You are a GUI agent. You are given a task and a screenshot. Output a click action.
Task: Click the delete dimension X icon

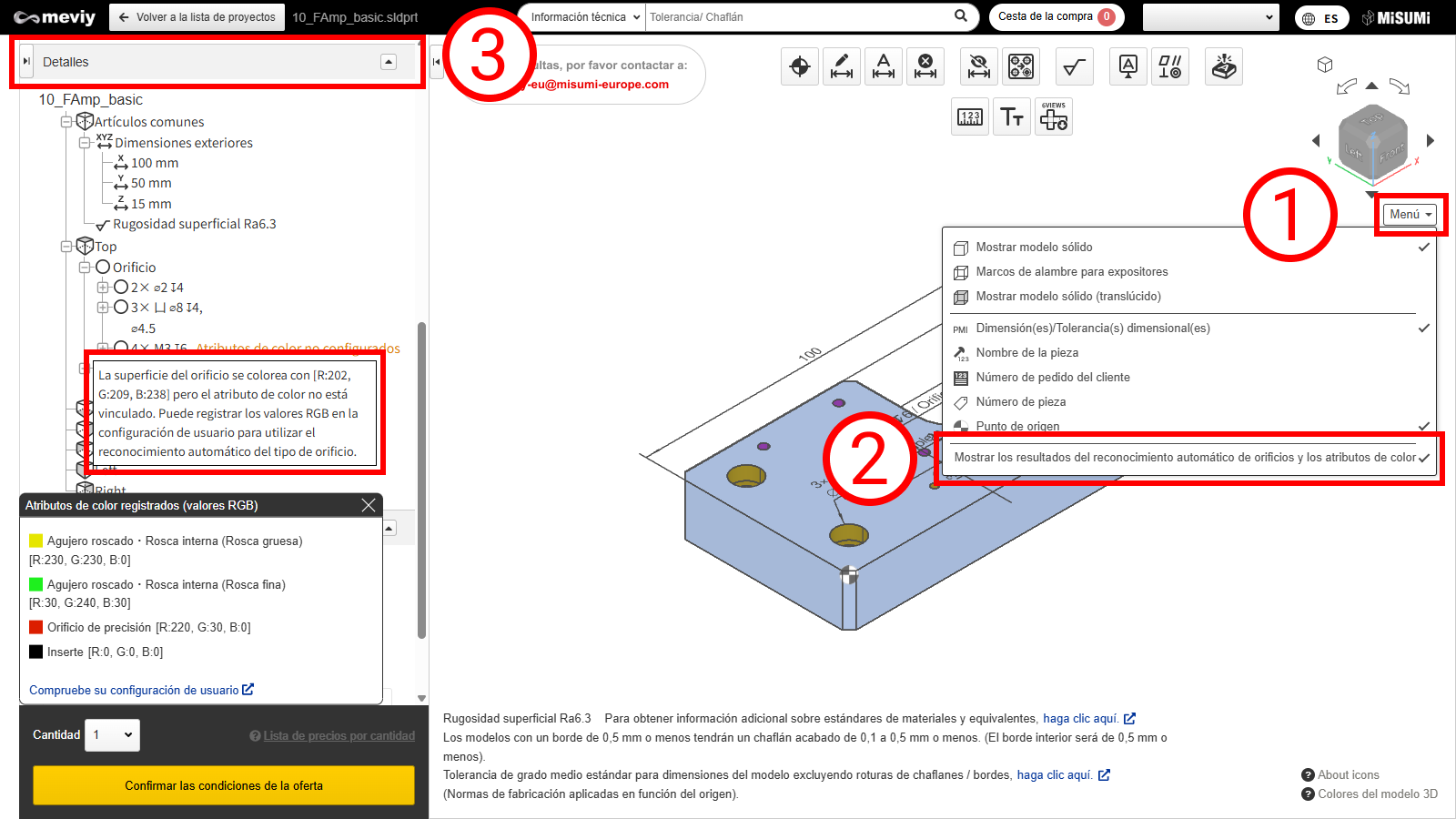(925, 66)
